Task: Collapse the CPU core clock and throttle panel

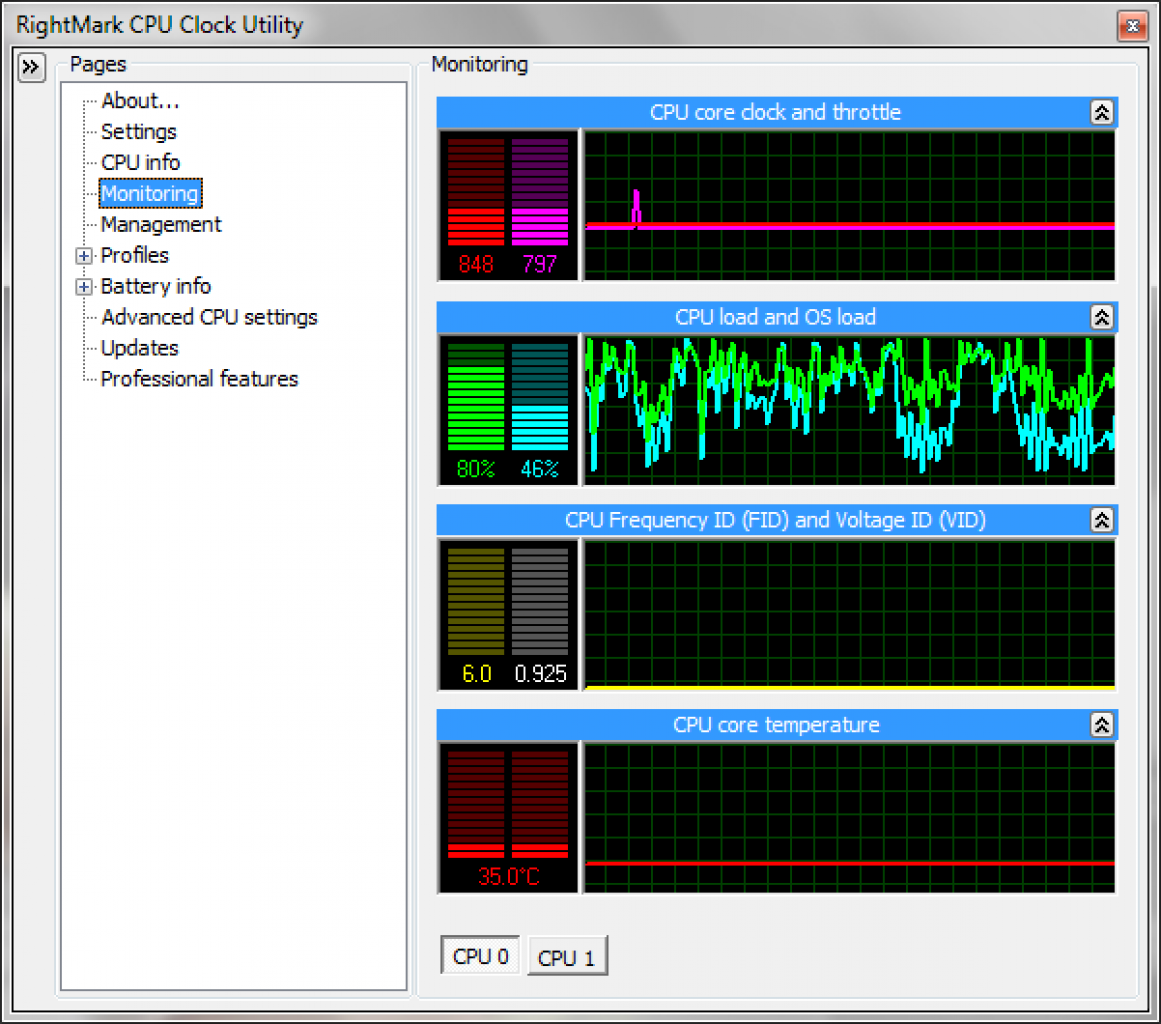Action: pyautogui.click(x=1101, y=113)
